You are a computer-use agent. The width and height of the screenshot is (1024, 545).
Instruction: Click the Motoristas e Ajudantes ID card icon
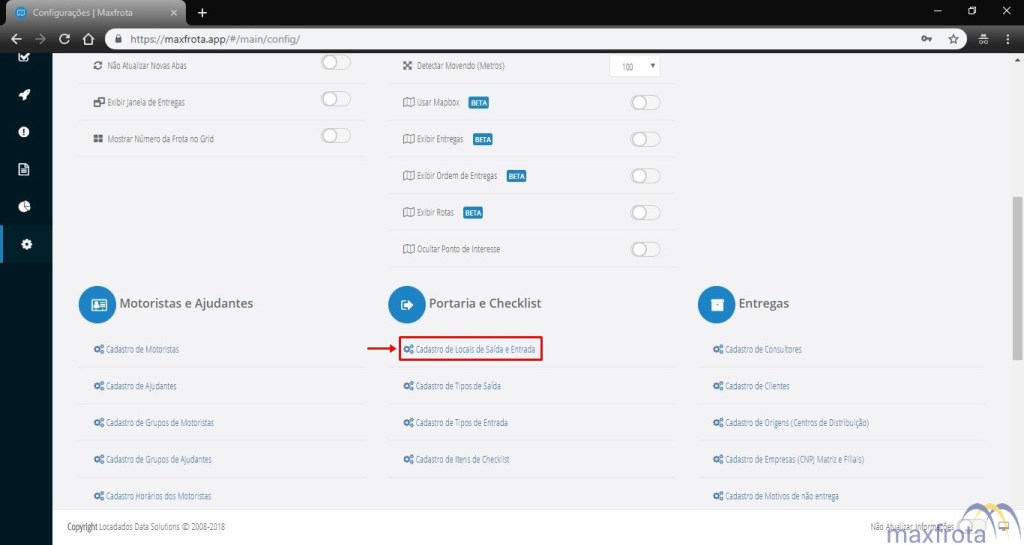click(x=98, y=304)
